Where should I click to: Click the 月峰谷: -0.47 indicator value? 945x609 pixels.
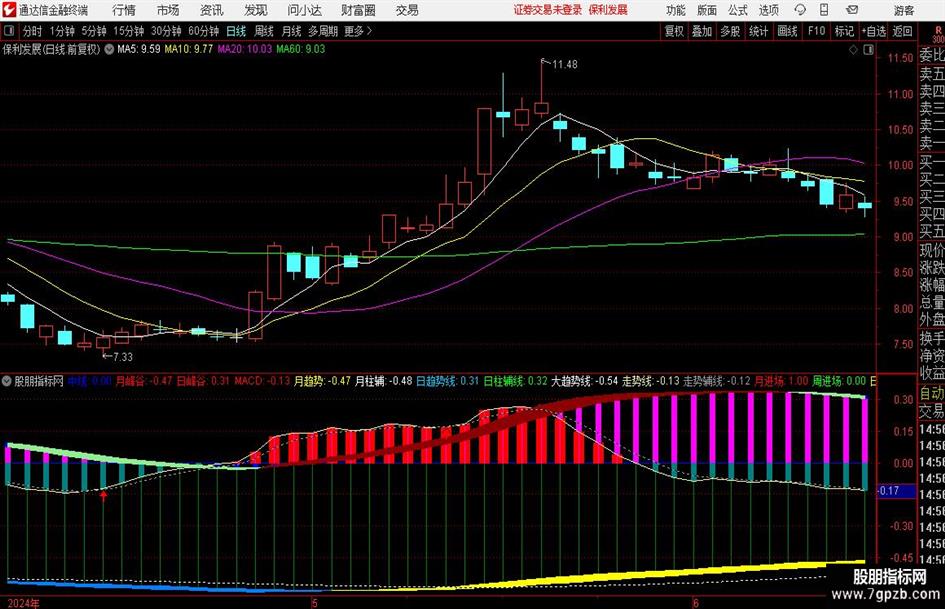point(144,381)
